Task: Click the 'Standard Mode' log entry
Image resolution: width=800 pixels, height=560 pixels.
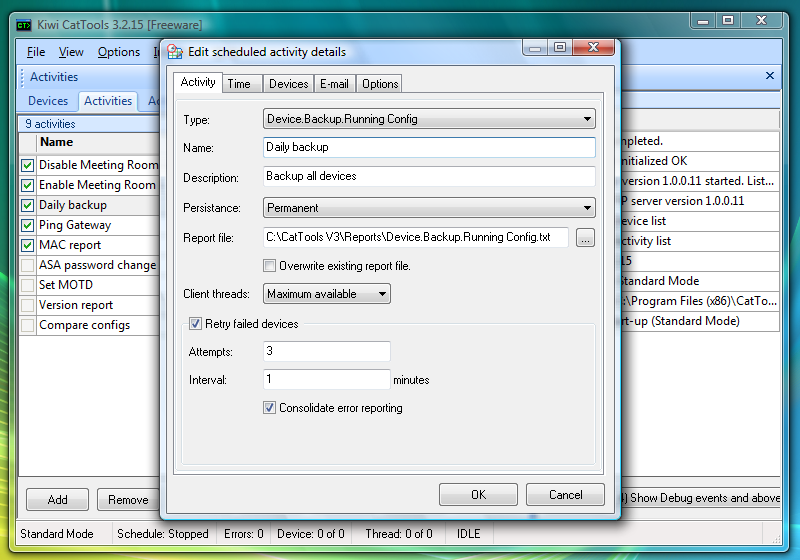Action: [700, 281]
